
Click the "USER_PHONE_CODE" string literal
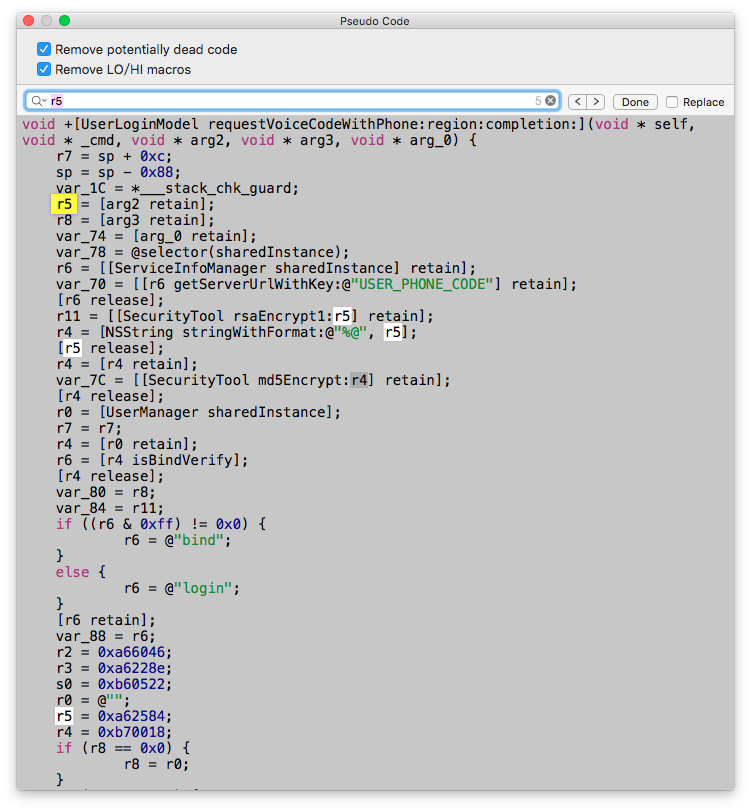[434, 284]
